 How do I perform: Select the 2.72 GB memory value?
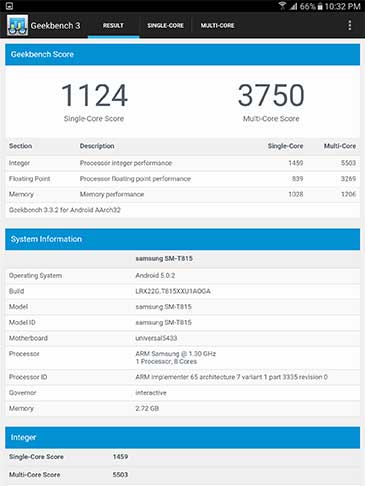(147, 408)
